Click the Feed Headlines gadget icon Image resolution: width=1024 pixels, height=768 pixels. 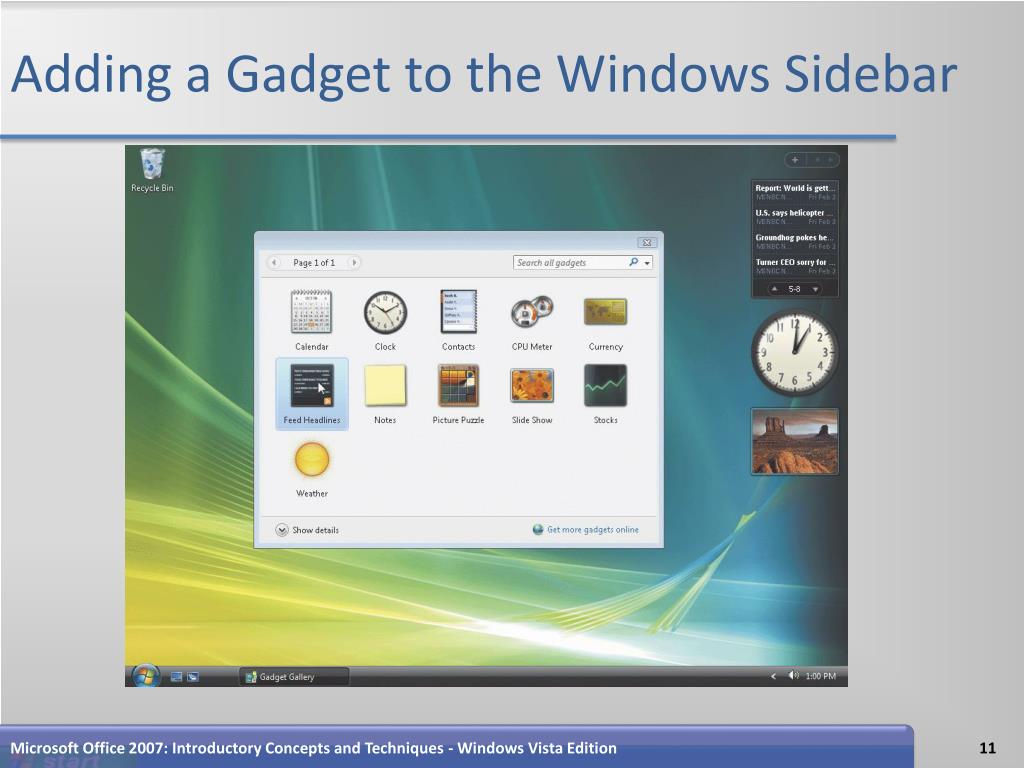point(312,385)
